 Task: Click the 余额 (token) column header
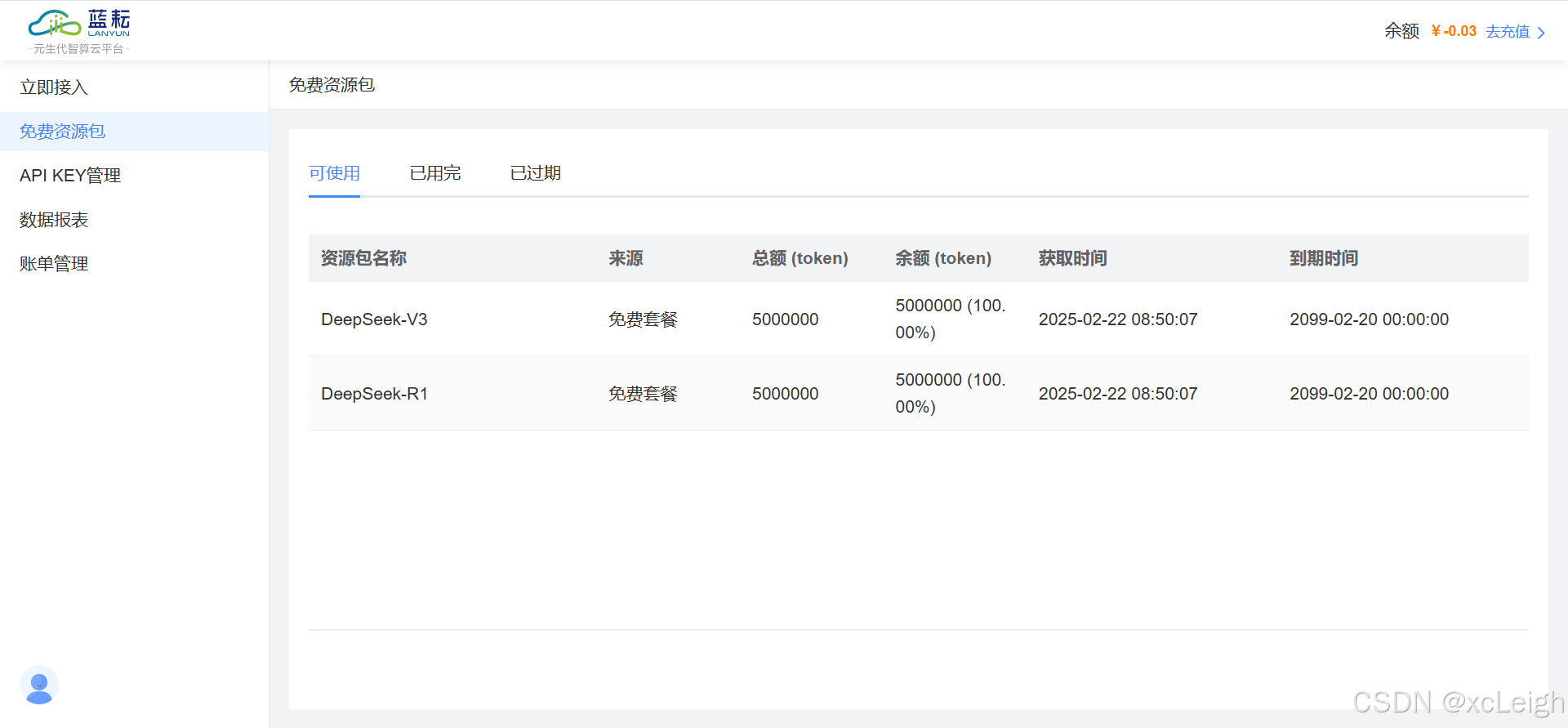[943, 258]
